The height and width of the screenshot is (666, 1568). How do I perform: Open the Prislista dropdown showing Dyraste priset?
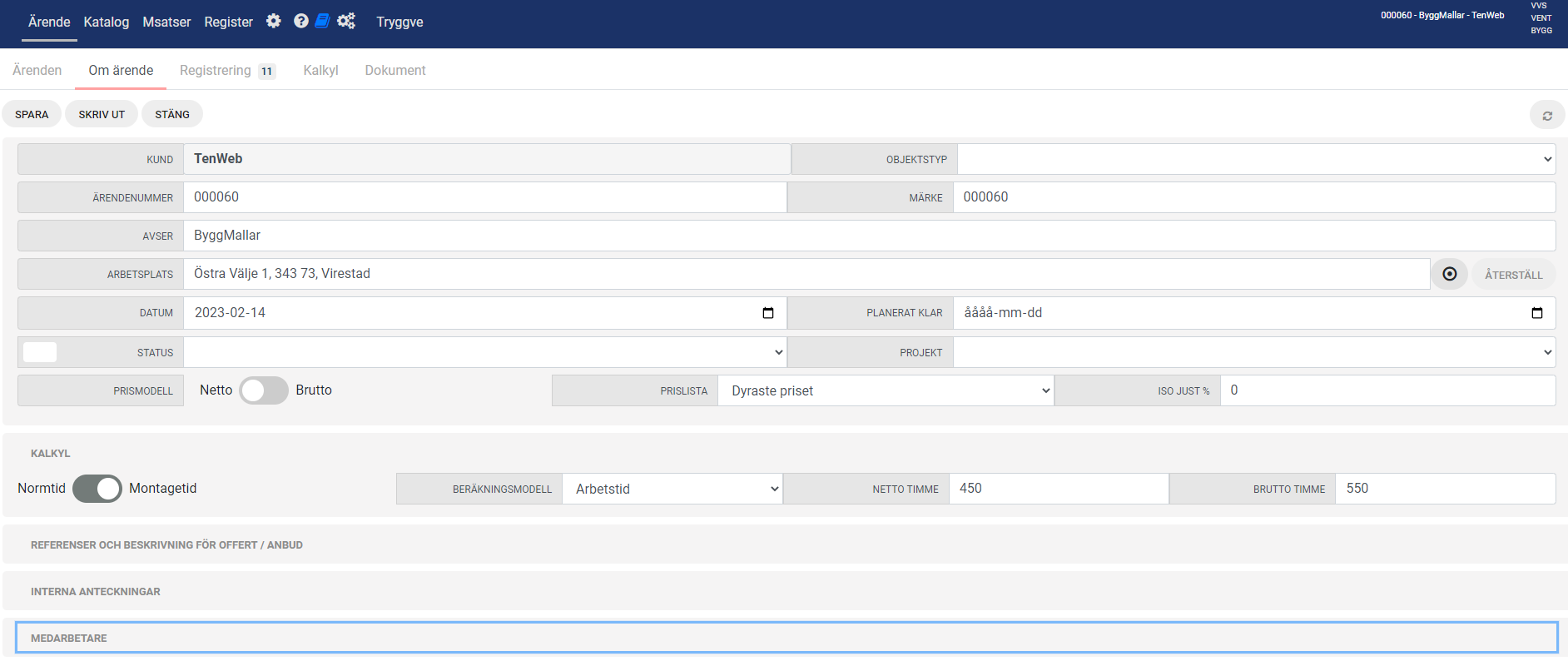click(x=886, y=390)
